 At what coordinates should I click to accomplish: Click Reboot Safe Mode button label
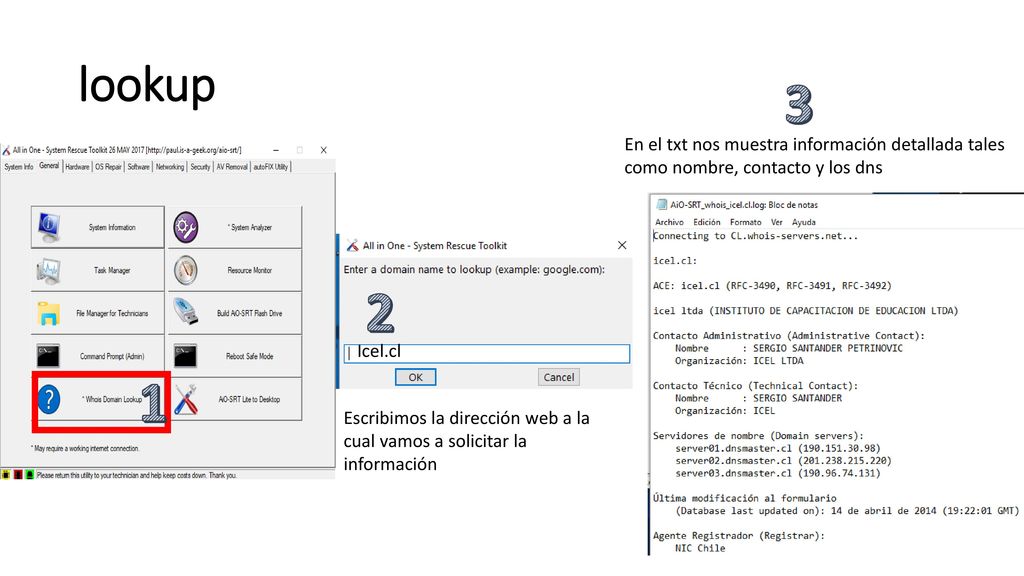click(x=249, y=356)
